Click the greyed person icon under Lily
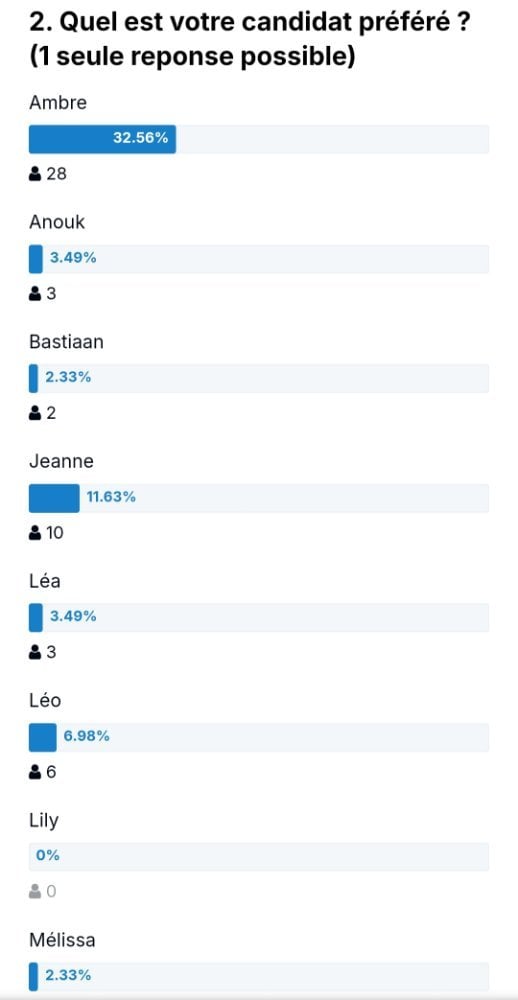Image resolution: width=518 pixels, height=1000 pixels. 35,892
